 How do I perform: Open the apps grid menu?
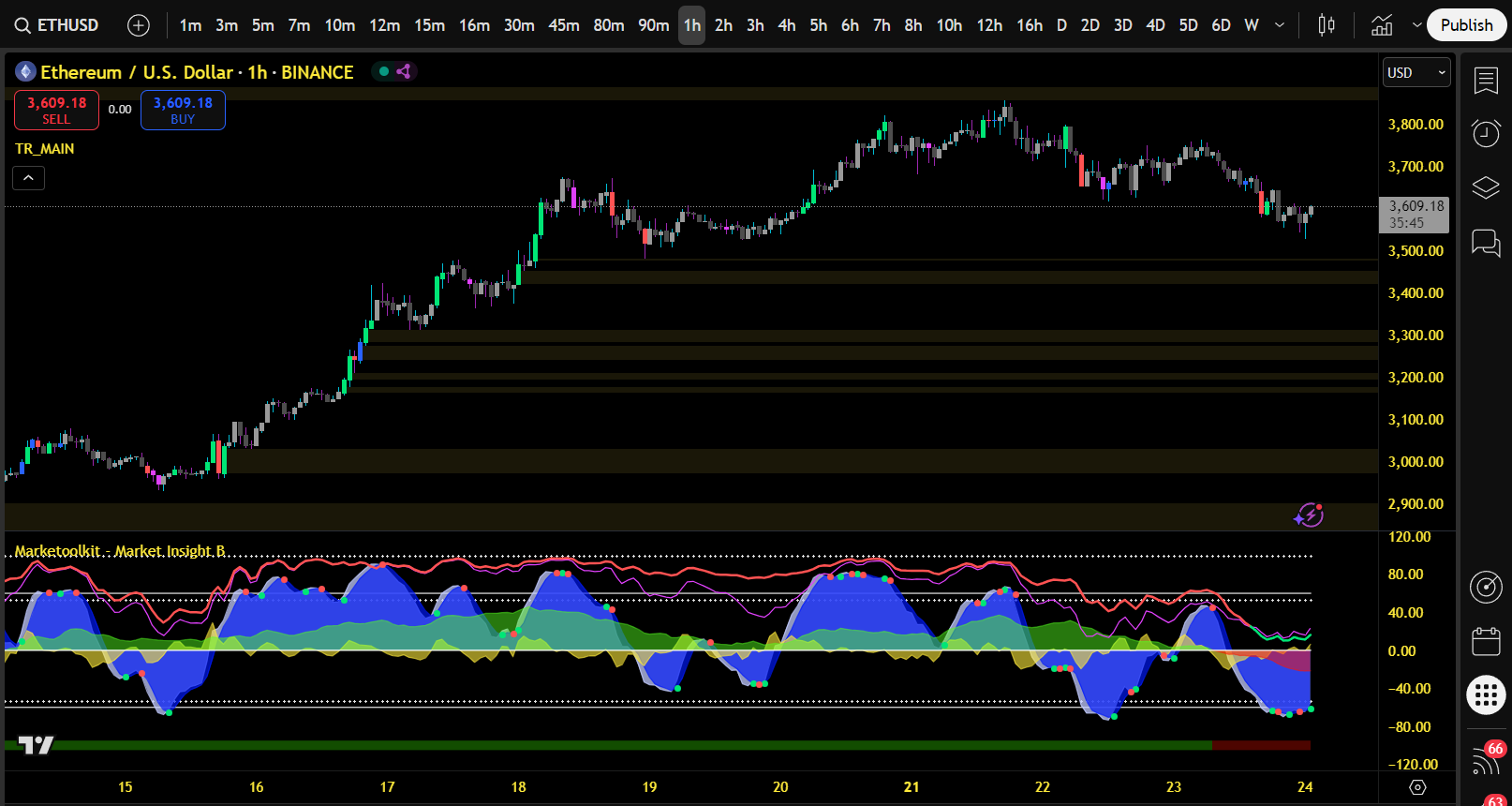click(1486, 695)
